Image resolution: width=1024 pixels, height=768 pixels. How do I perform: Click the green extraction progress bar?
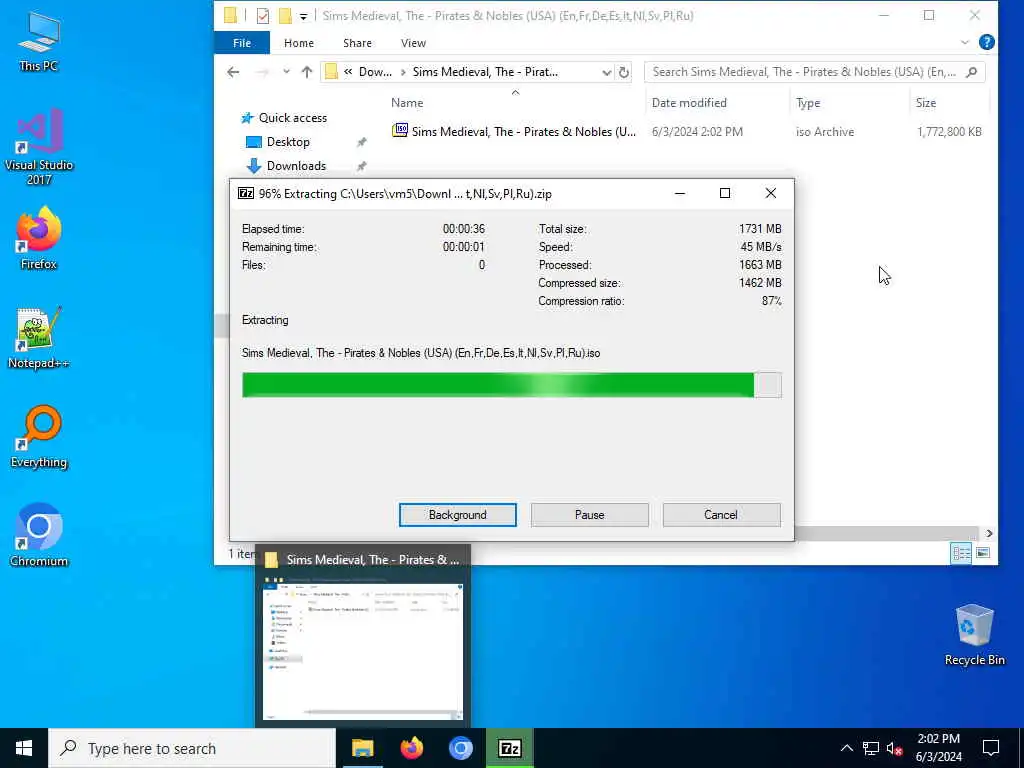511,385
